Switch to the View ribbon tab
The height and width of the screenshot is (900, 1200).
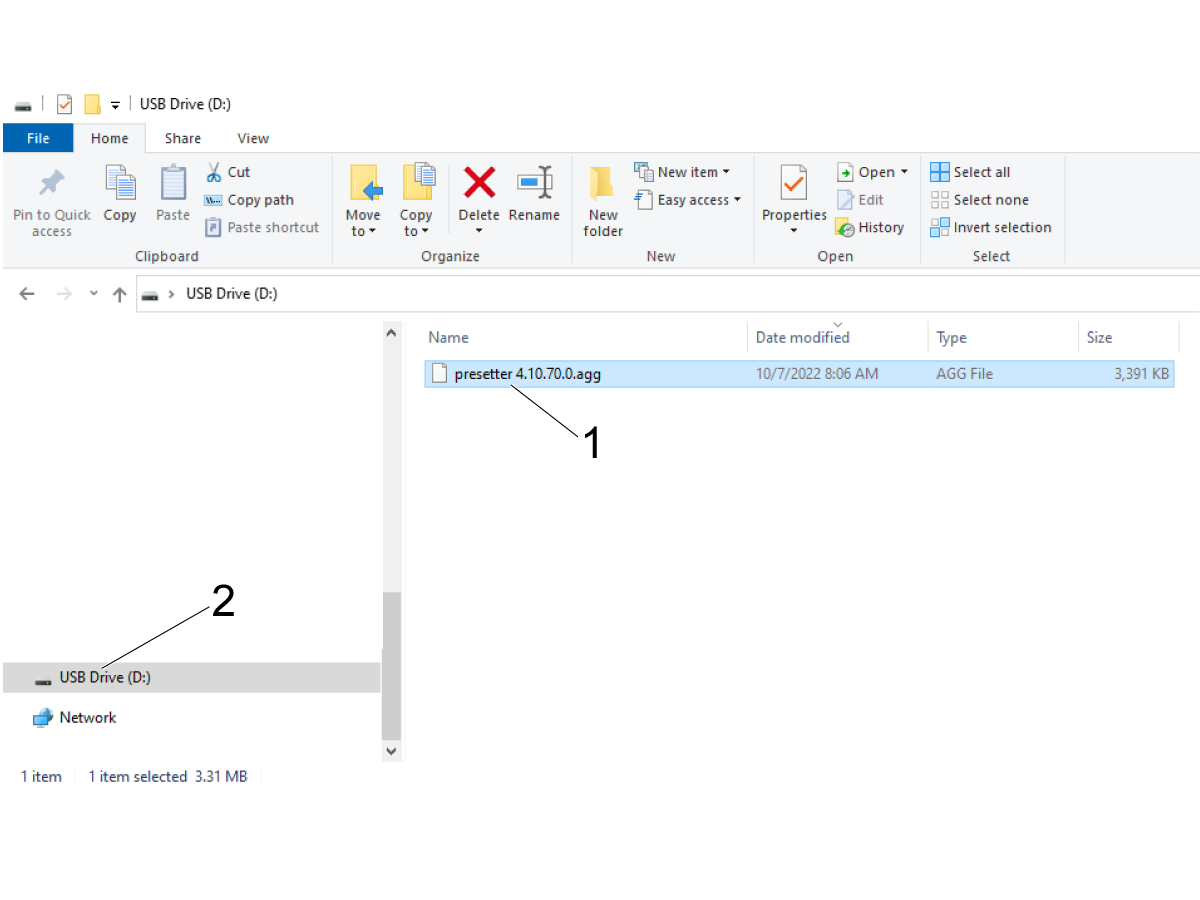[x=253, y=138]
